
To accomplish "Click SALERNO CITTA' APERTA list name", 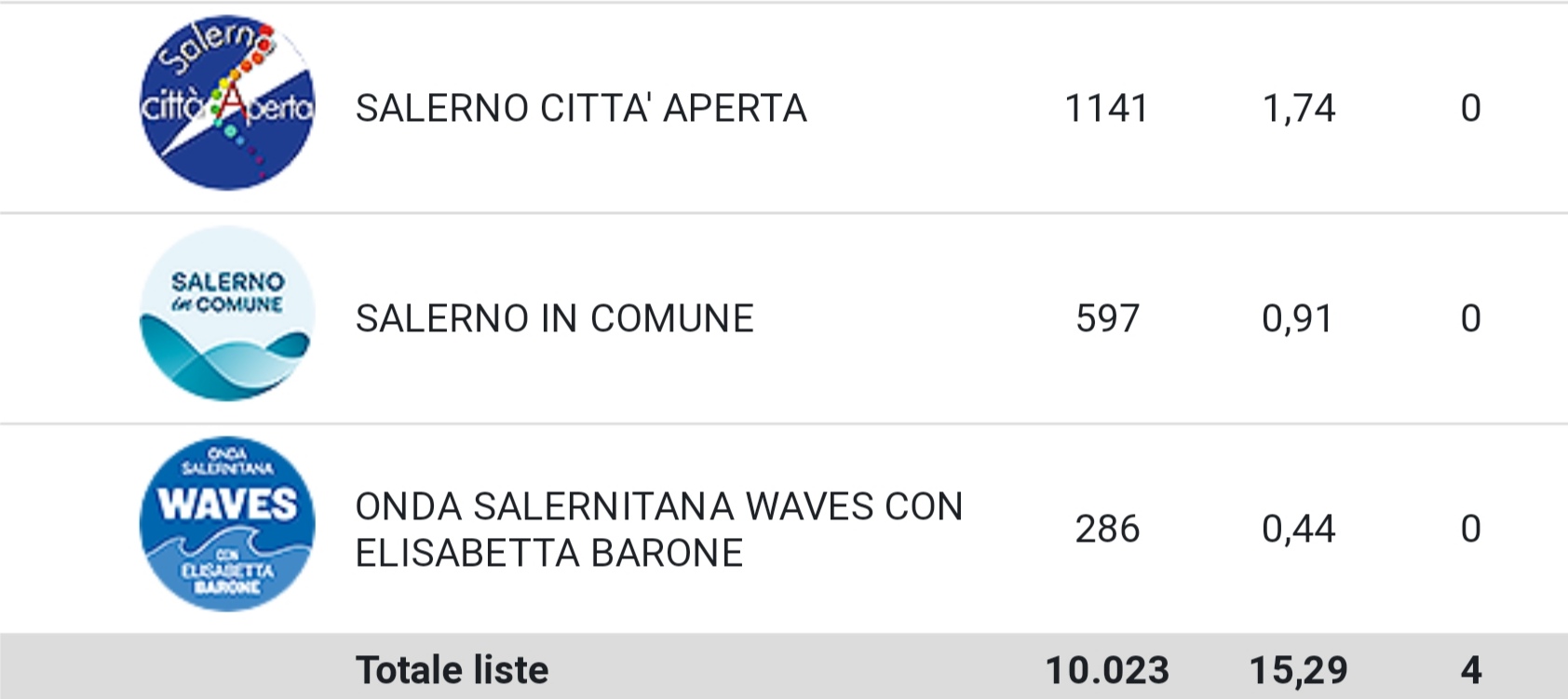I will [581, 108].
